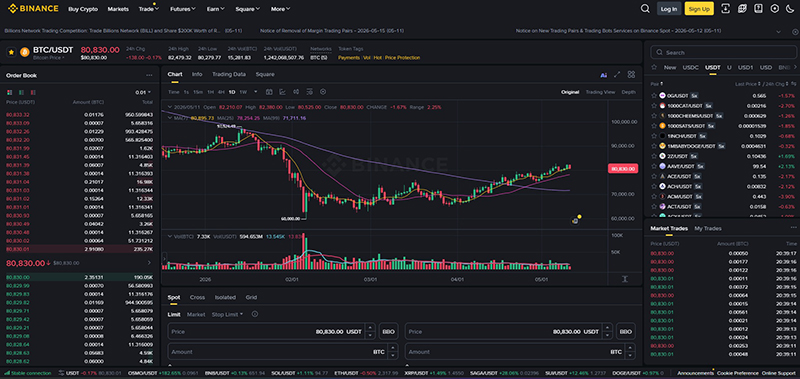Viewport: 800px width, 379px height.
Task: Switch to the Cross margin tab
Action: tap(197, 297)
